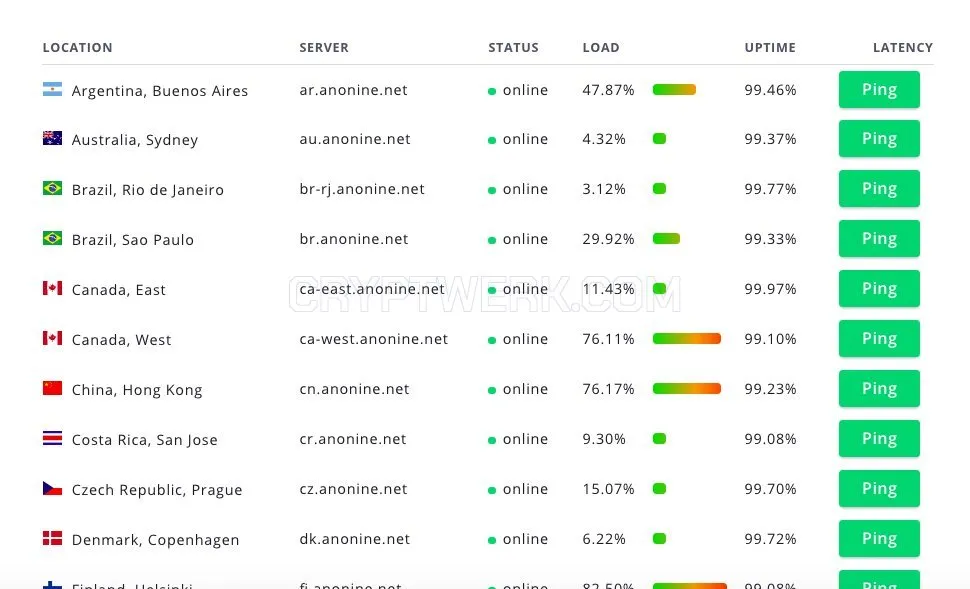Sort by the UPTIME column header
The image size is (970, 589).
[770, 48]
